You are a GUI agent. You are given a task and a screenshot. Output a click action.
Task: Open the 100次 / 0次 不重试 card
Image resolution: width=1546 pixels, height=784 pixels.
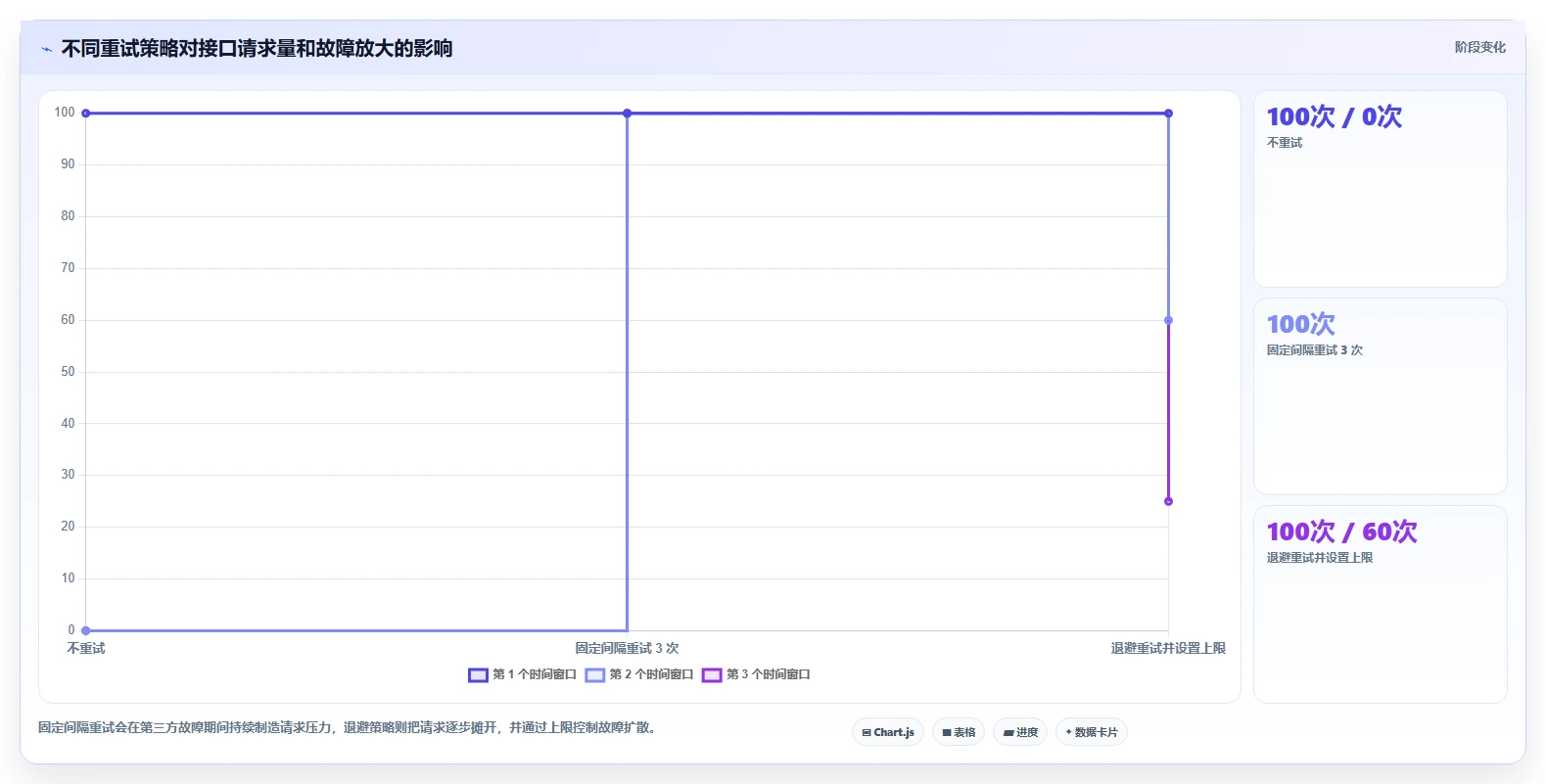1381,189
